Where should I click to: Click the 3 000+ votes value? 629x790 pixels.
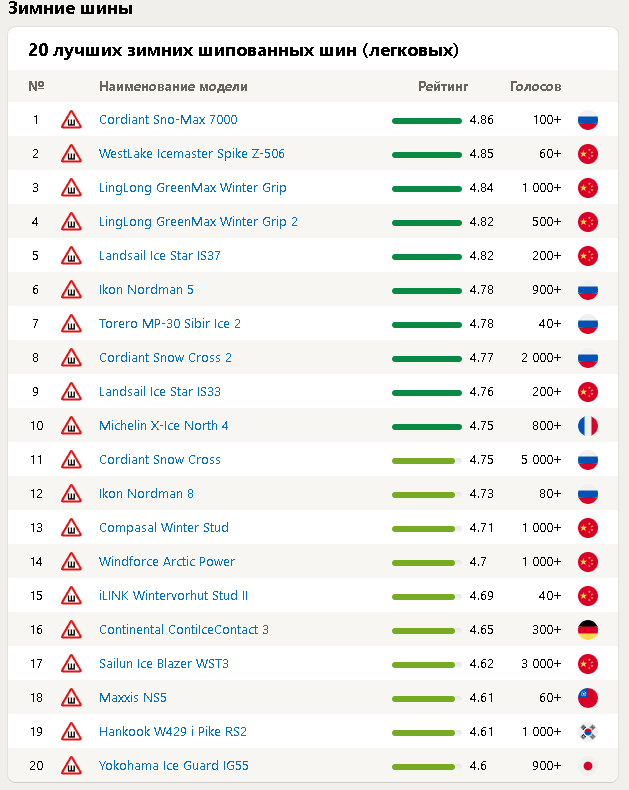[541, 664]
